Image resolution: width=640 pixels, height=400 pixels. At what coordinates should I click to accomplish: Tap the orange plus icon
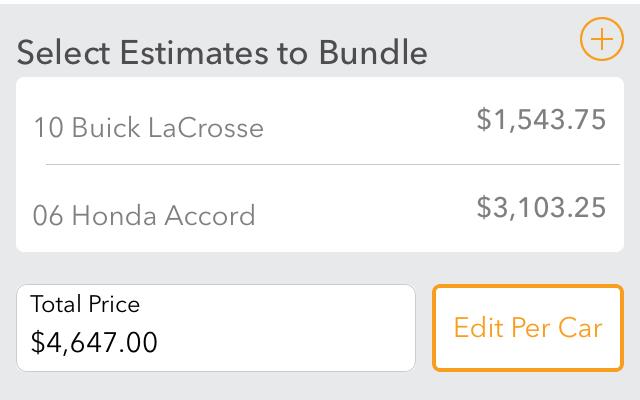[x=602, y=39]
